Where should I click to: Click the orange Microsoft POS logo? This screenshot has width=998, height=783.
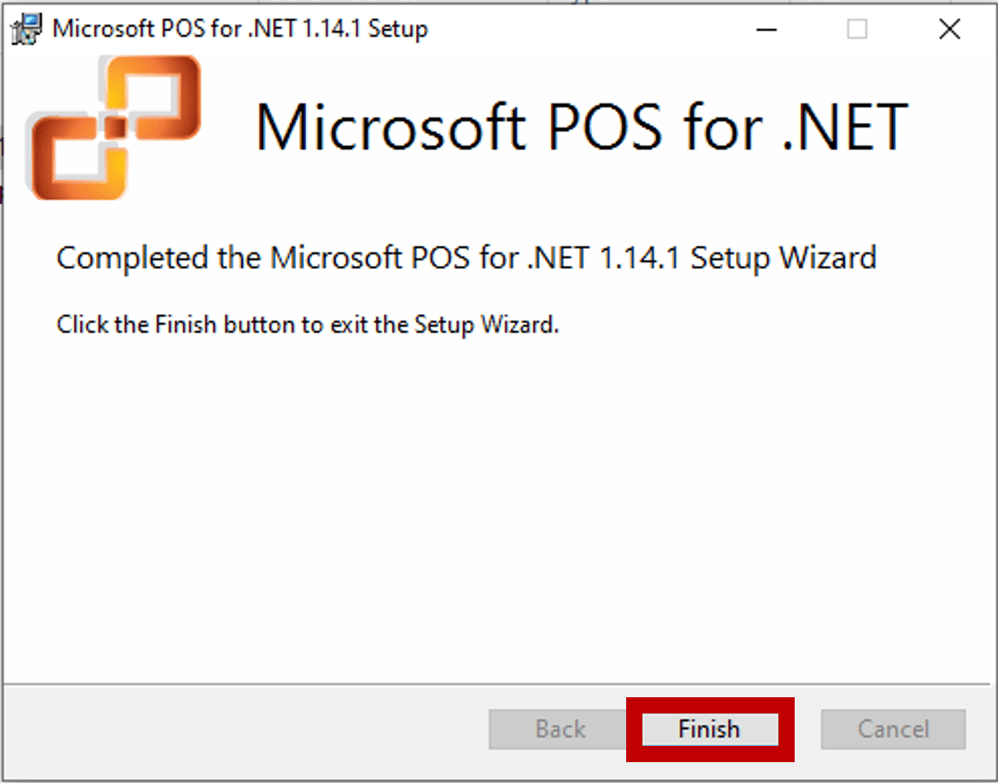(112, 128)
